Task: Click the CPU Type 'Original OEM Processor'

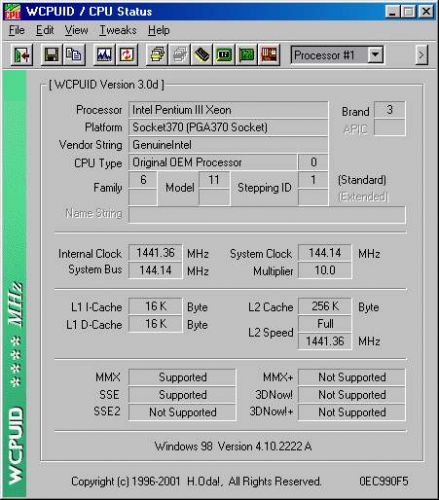Action: pos(213,162)
